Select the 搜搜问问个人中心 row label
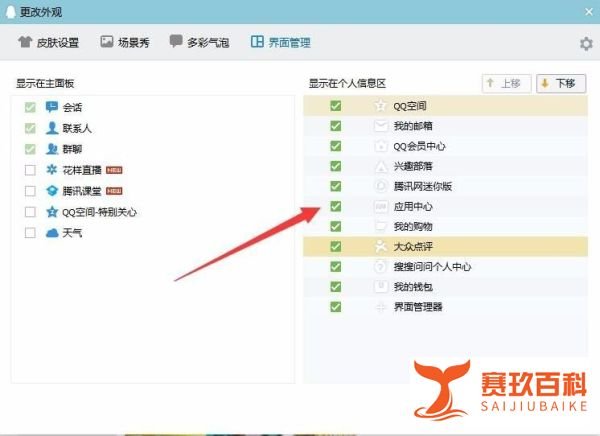The width and height of the screenshot is (600, 436). 432,267
